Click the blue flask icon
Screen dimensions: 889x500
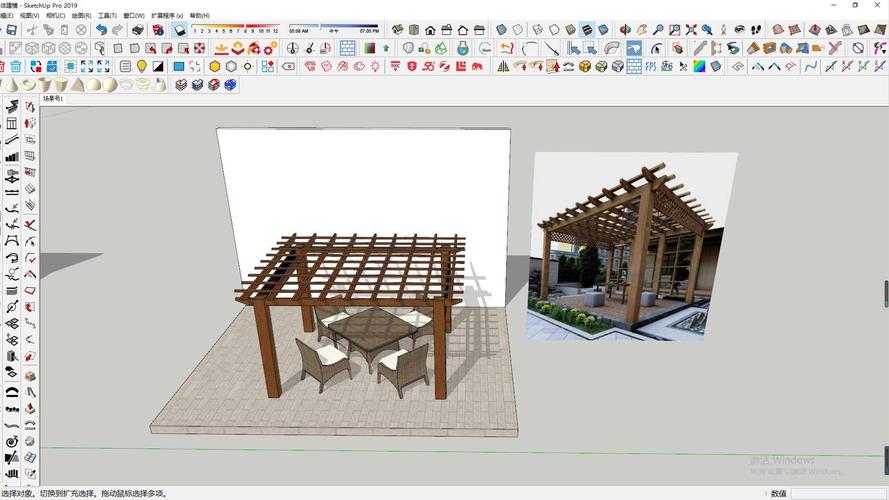(x=463, y=48)
